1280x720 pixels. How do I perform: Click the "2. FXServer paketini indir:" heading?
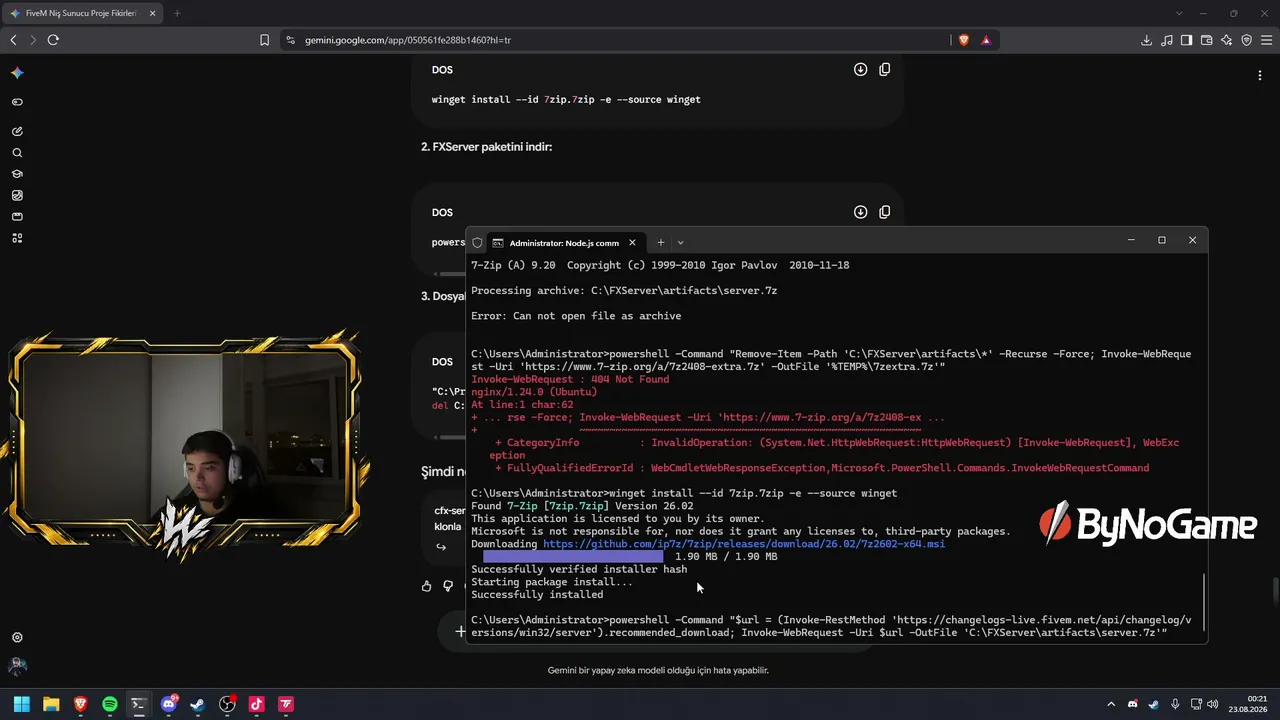(x=486, y=147)
